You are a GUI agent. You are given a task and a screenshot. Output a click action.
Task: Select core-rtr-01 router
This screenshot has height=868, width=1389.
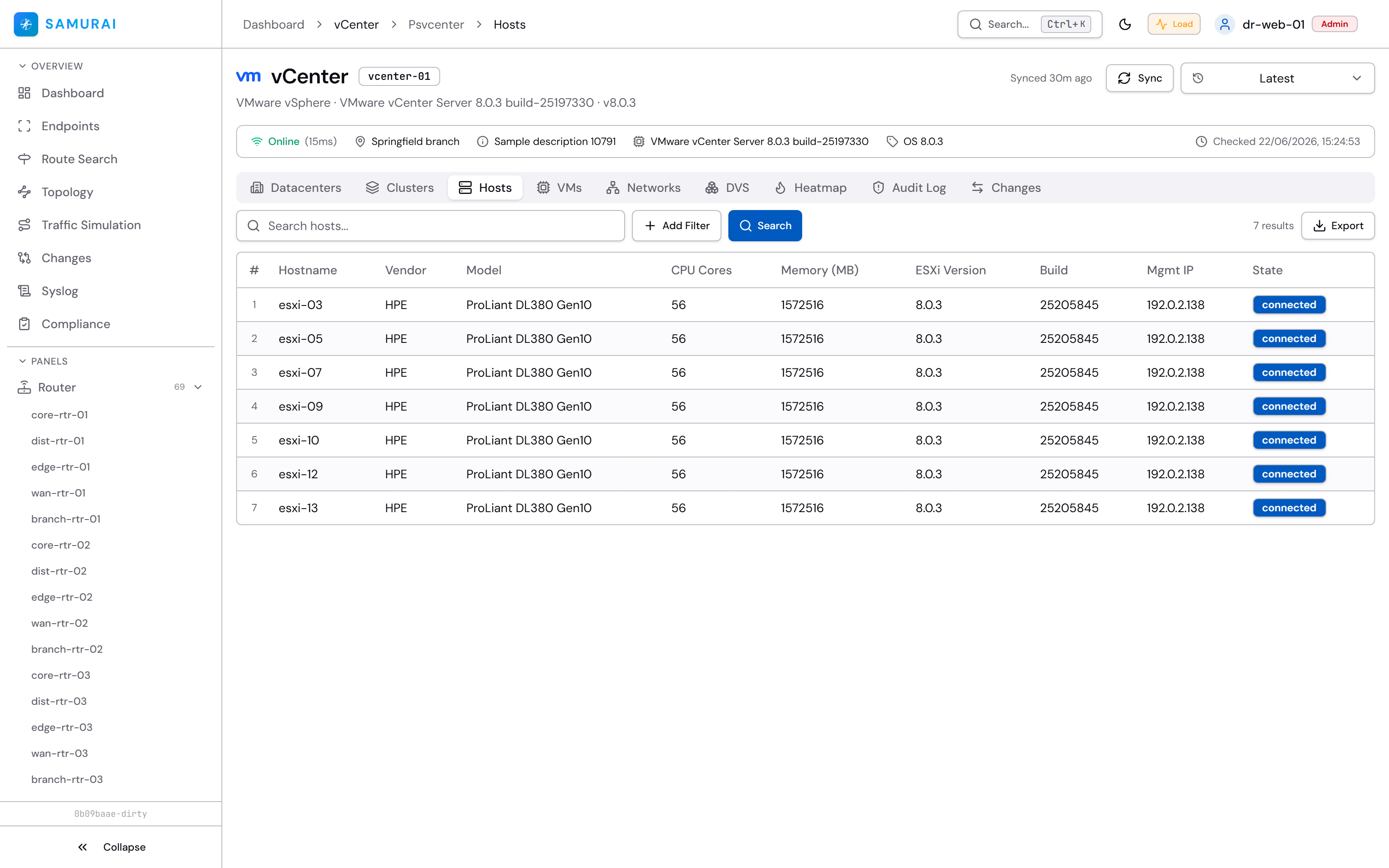[x=60, y=414]
